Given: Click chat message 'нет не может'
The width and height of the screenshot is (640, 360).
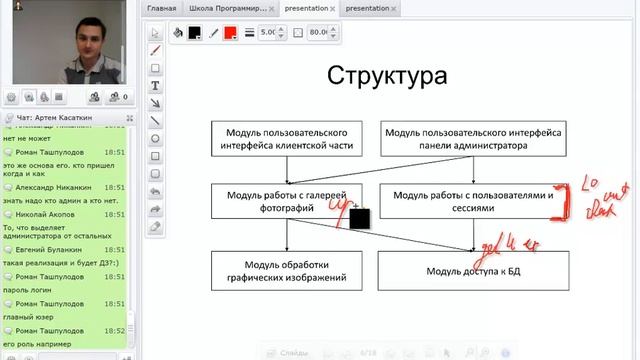Looking at the screenshot, I should pyautogui.click(x=27, y=139).
